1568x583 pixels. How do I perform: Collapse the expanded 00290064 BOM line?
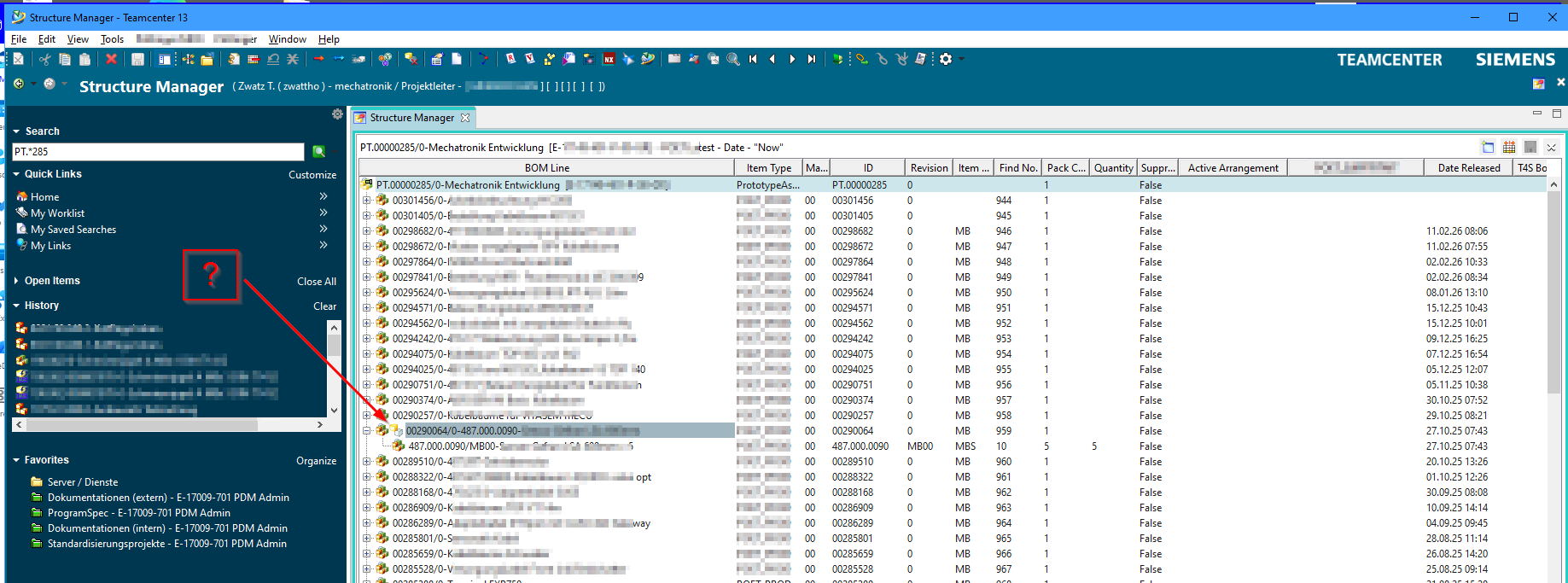click(x=367, y=431)
